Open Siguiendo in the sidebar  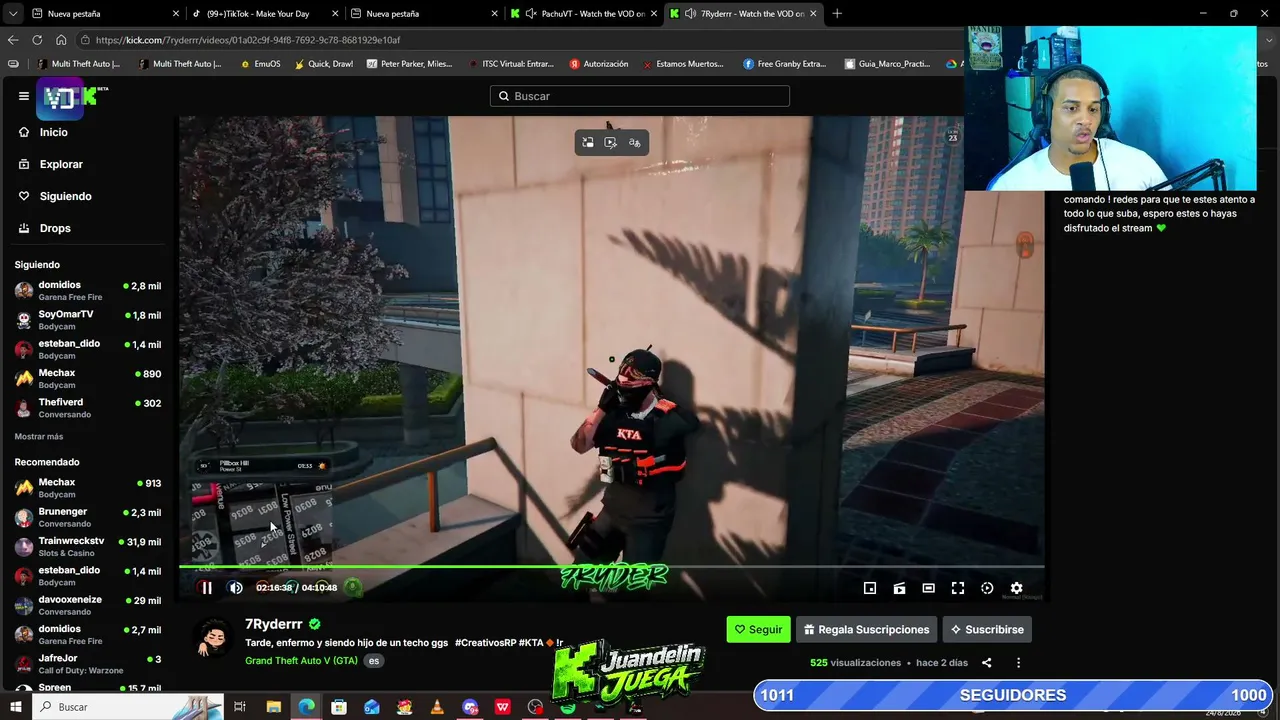pyautogui.click(x=65, y=196)
